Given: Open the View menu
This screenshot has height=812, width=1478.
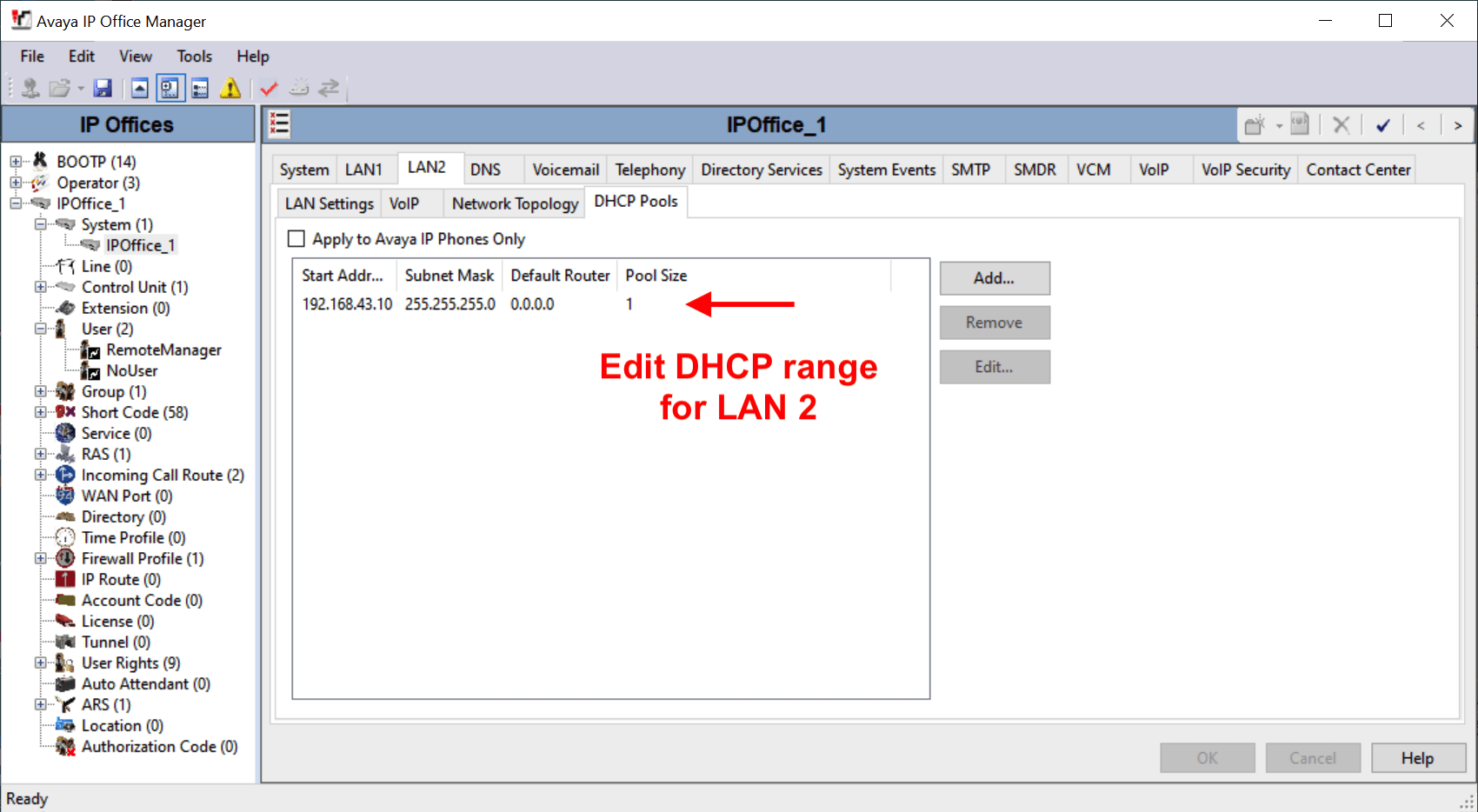Looking at the screenshot, I should pos(136,57).
